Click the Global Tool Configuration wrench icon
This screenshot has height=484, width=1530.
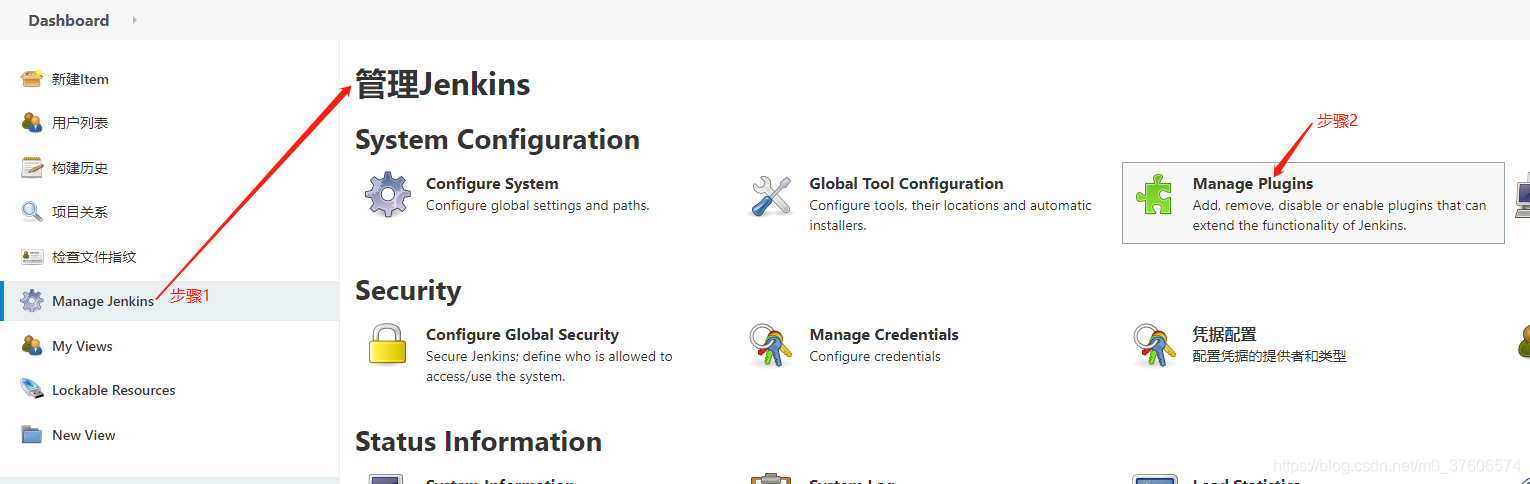point(771,195)
